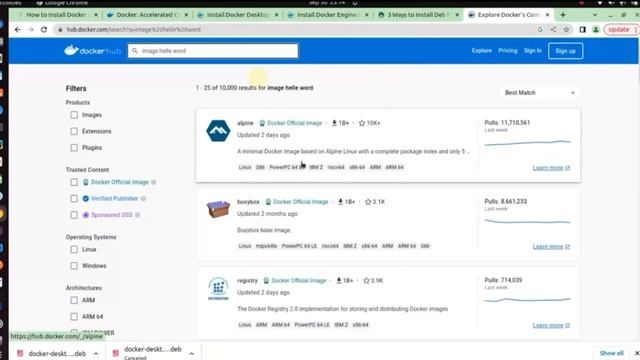Click the Docker Official Image badge on busybox

(x=297, y=202)
